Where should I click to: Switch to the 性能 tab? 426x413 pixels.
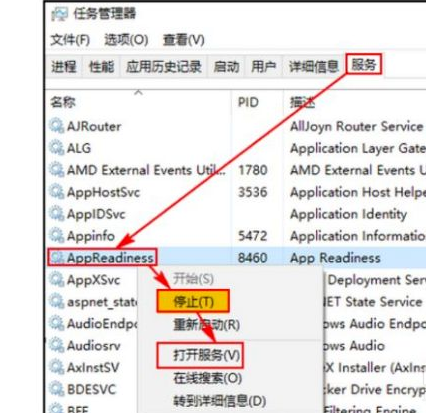[x=101, y=67]
